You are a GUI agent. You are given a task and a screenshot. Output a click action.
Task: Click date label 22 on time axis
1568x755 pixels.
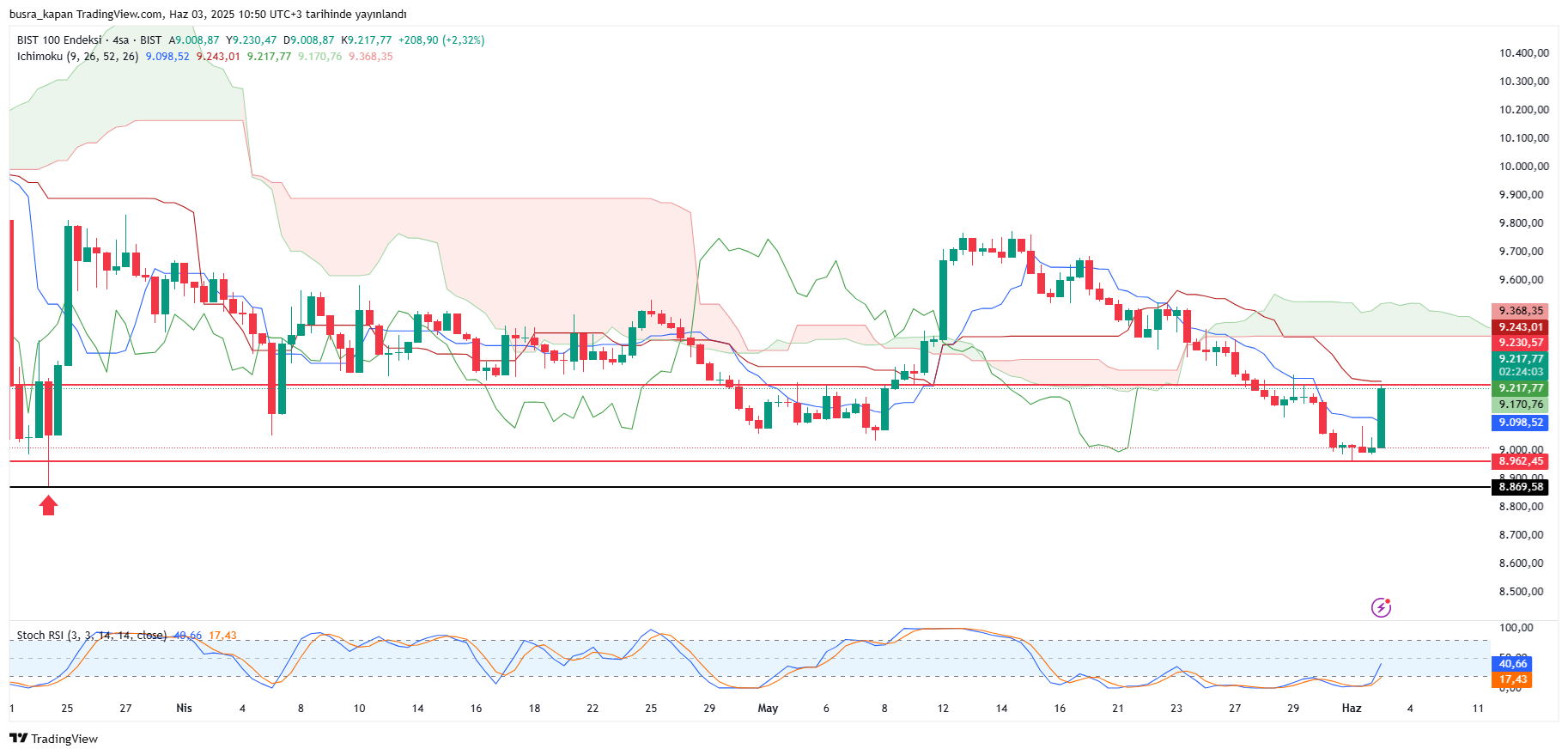coord(593,709)
